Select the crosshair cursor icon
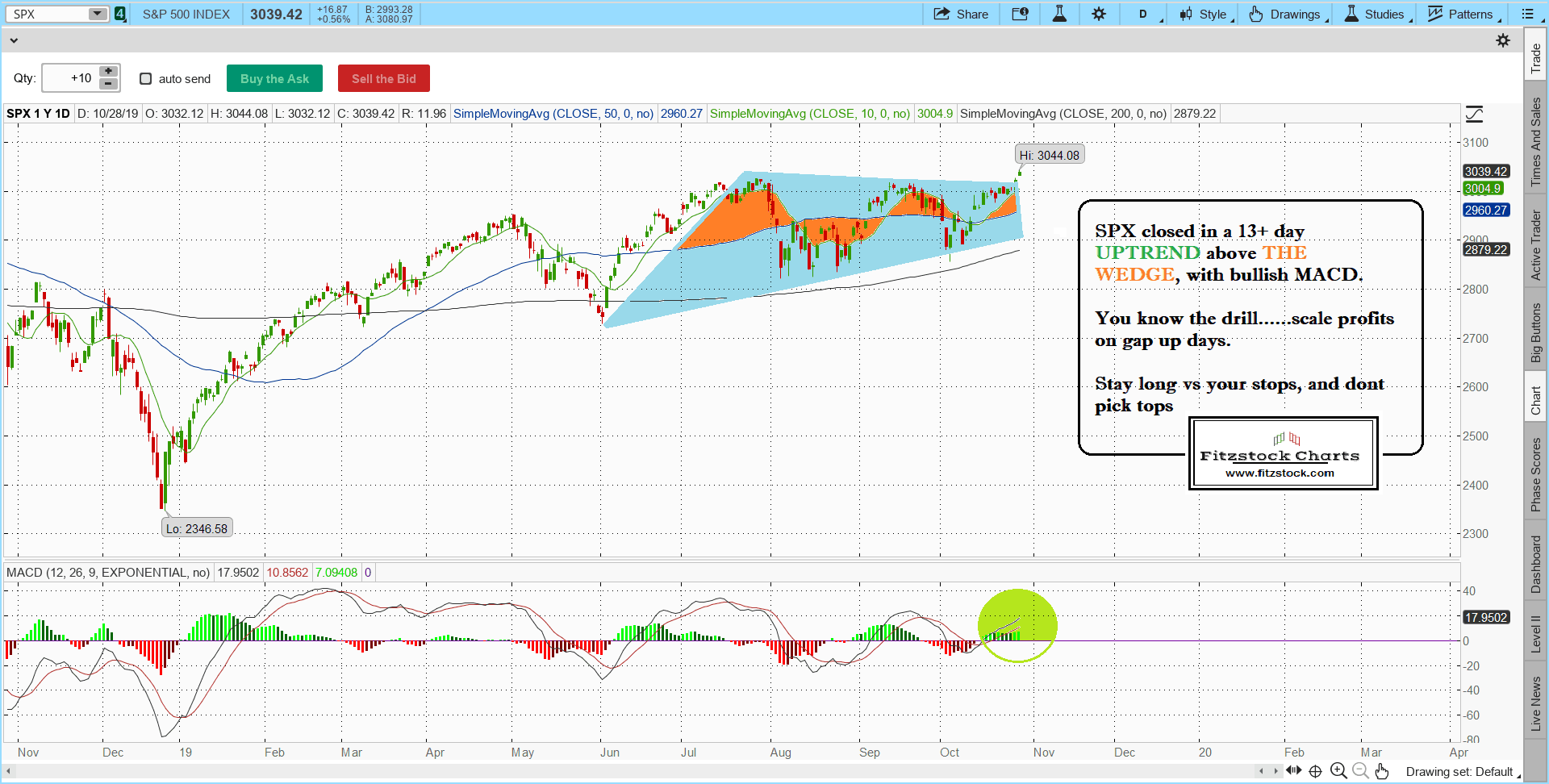The height and width of the screenshot is (784, 1549). 1316,771
